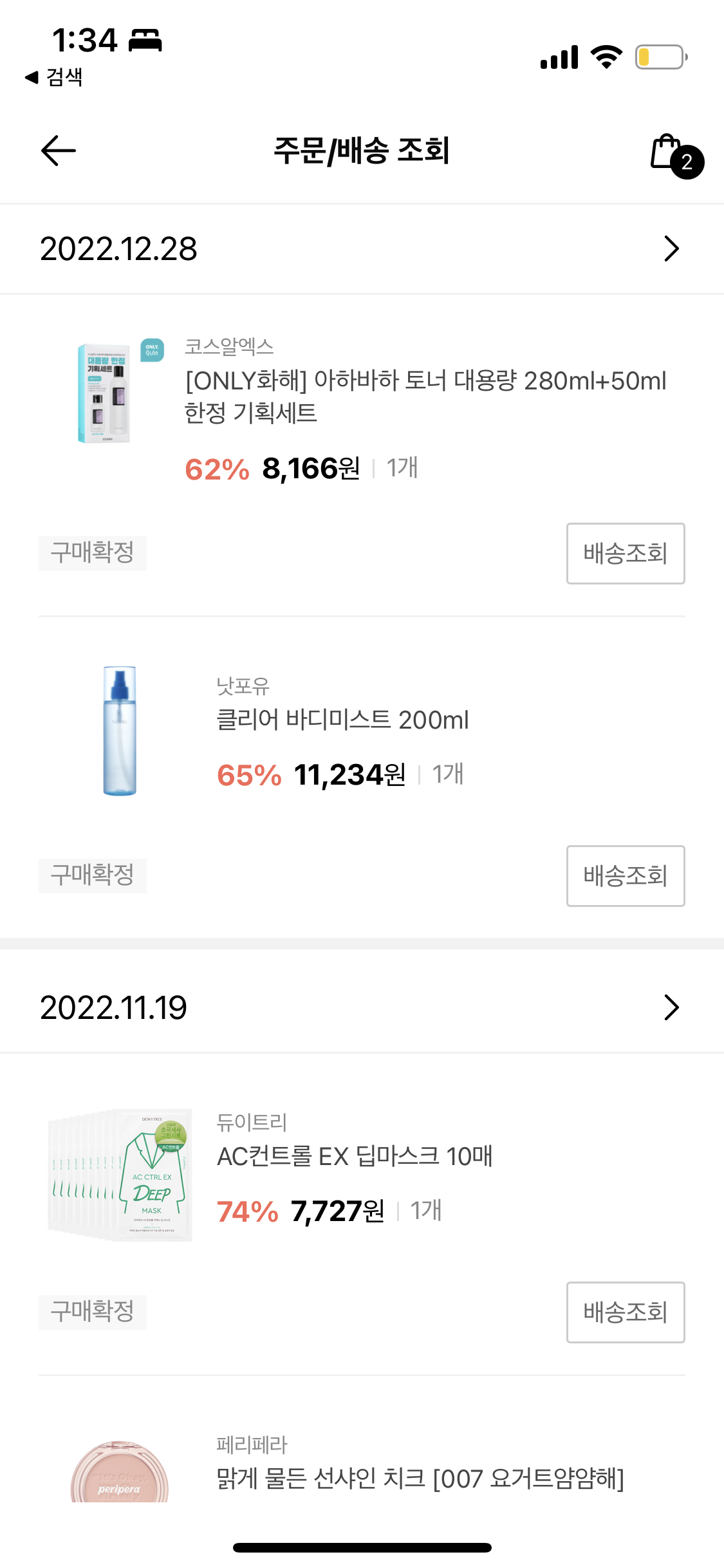Open the 맑게 물든 선샤인 치크 title
The height and width of the screenshot is (1568, 724).
(420, 1479)
